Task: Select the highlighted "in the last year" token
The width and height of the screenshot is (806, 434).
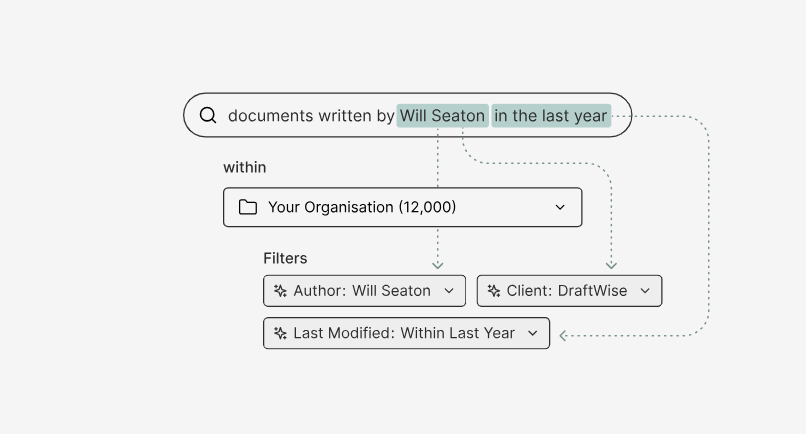Action: pos(550,116)
